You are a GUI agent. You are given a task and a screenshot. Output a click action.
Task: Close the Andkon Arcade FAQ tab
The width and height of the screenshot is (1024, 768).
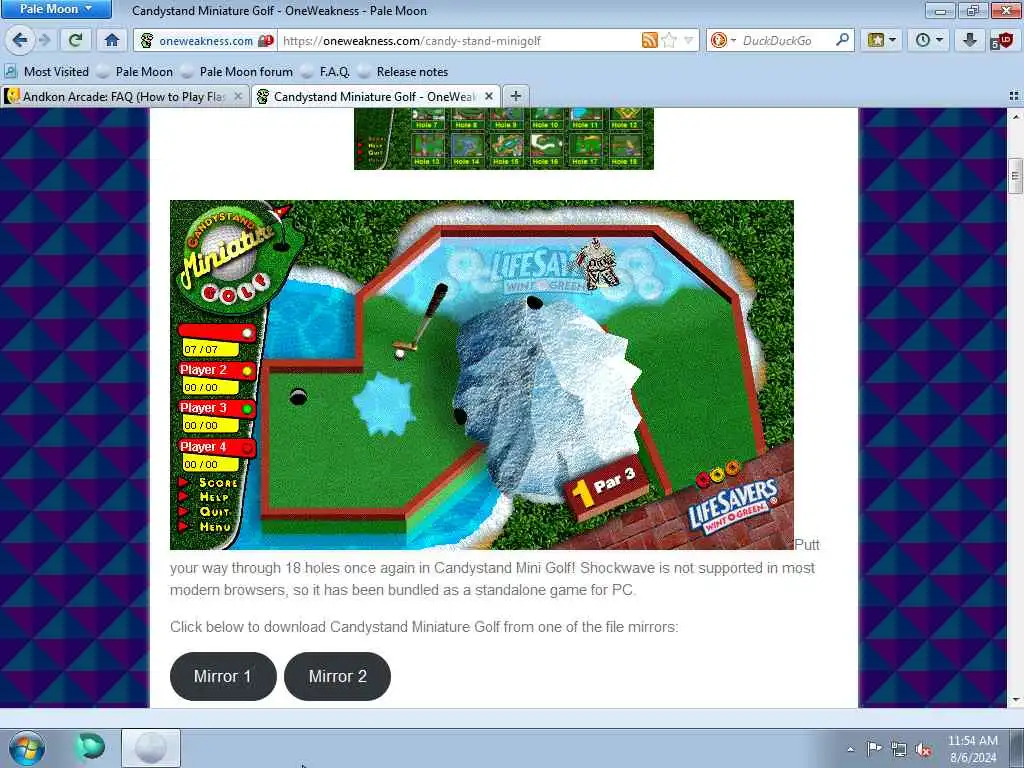(238, 97)
